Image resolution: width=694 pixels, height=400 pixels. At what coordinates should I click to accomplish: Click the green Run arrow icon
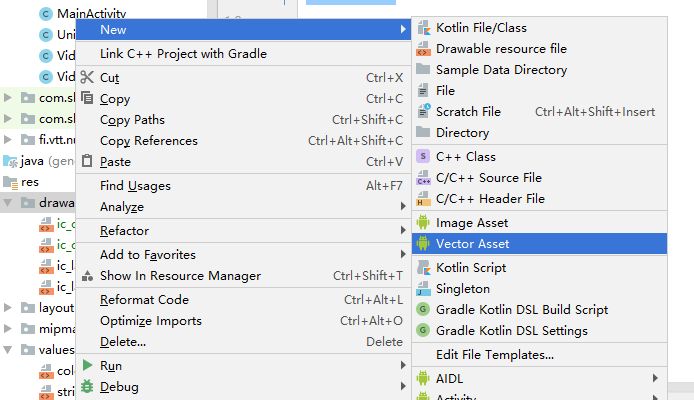(88, 365)
